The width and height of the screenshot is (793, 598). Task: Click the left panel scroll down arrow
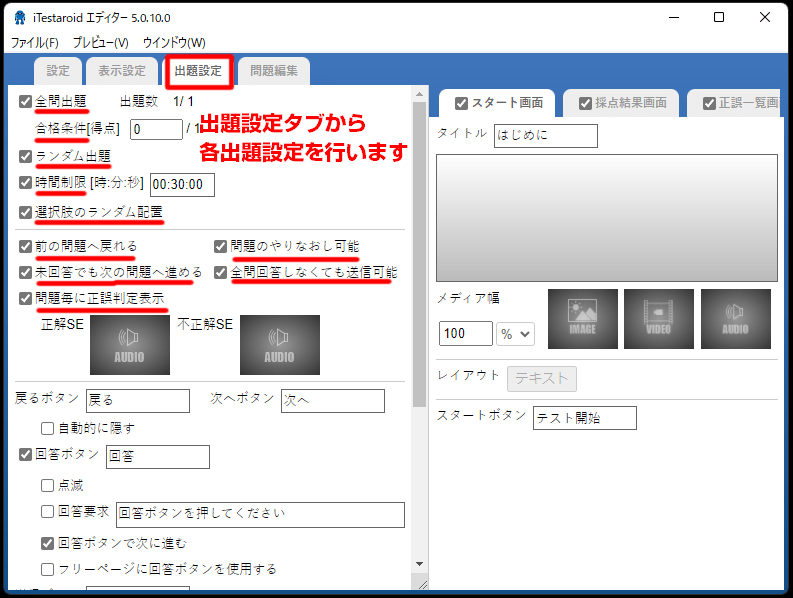pyautogui.click(x=419, y=564)
